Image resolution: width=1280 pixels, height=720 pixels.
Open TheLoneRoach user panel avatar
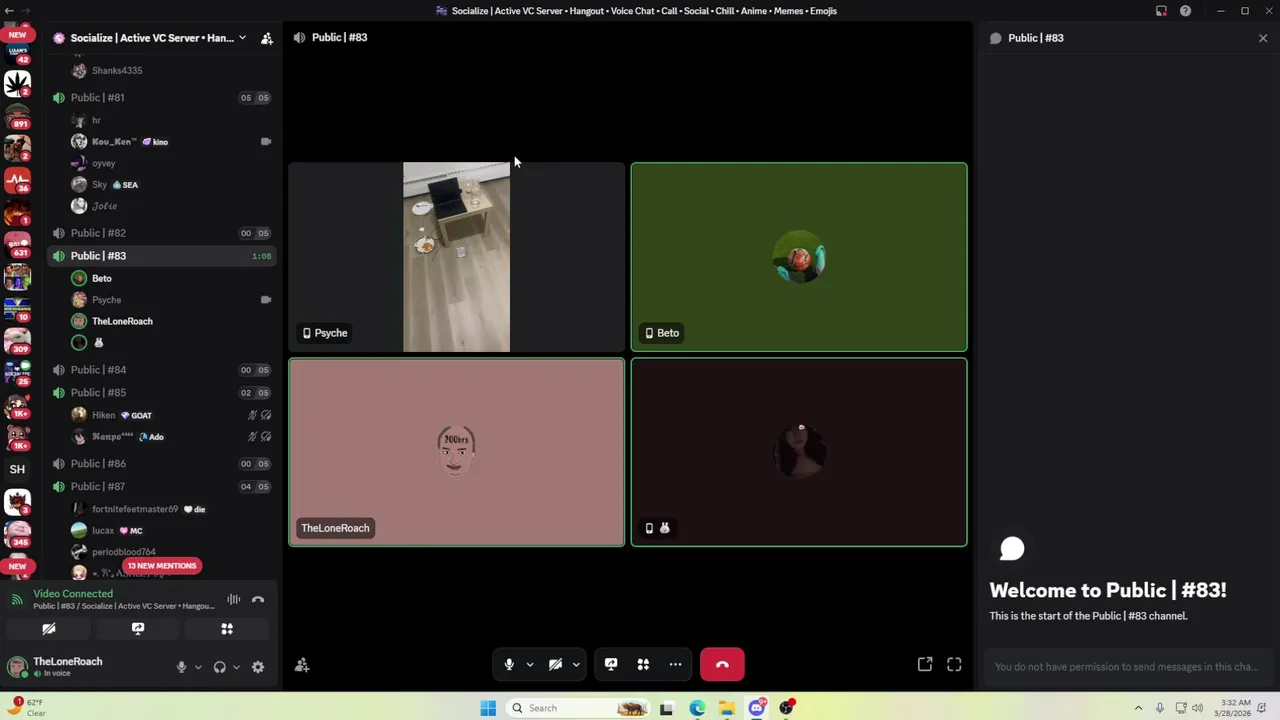[x=17, y=666]
